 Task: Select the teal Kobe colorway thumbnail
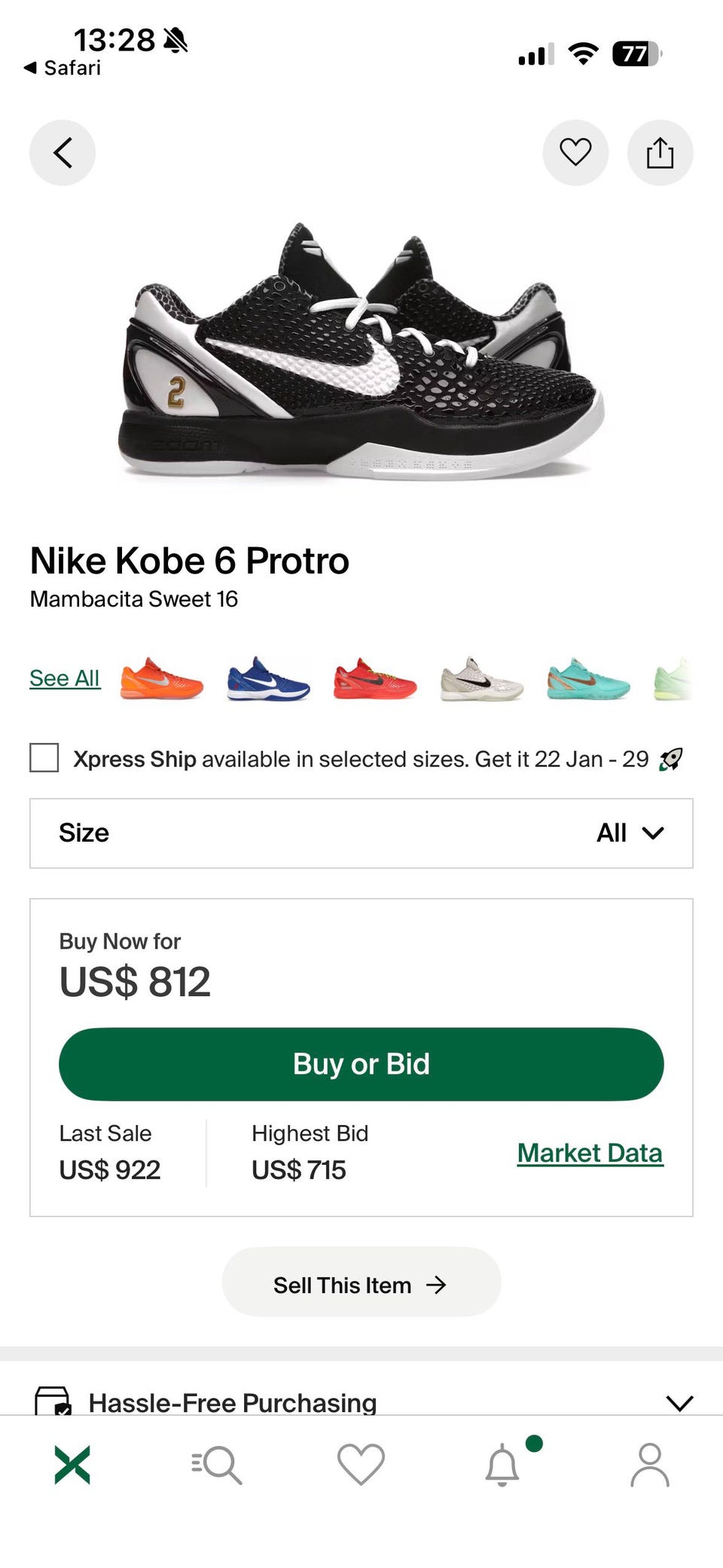coord(588,679)
